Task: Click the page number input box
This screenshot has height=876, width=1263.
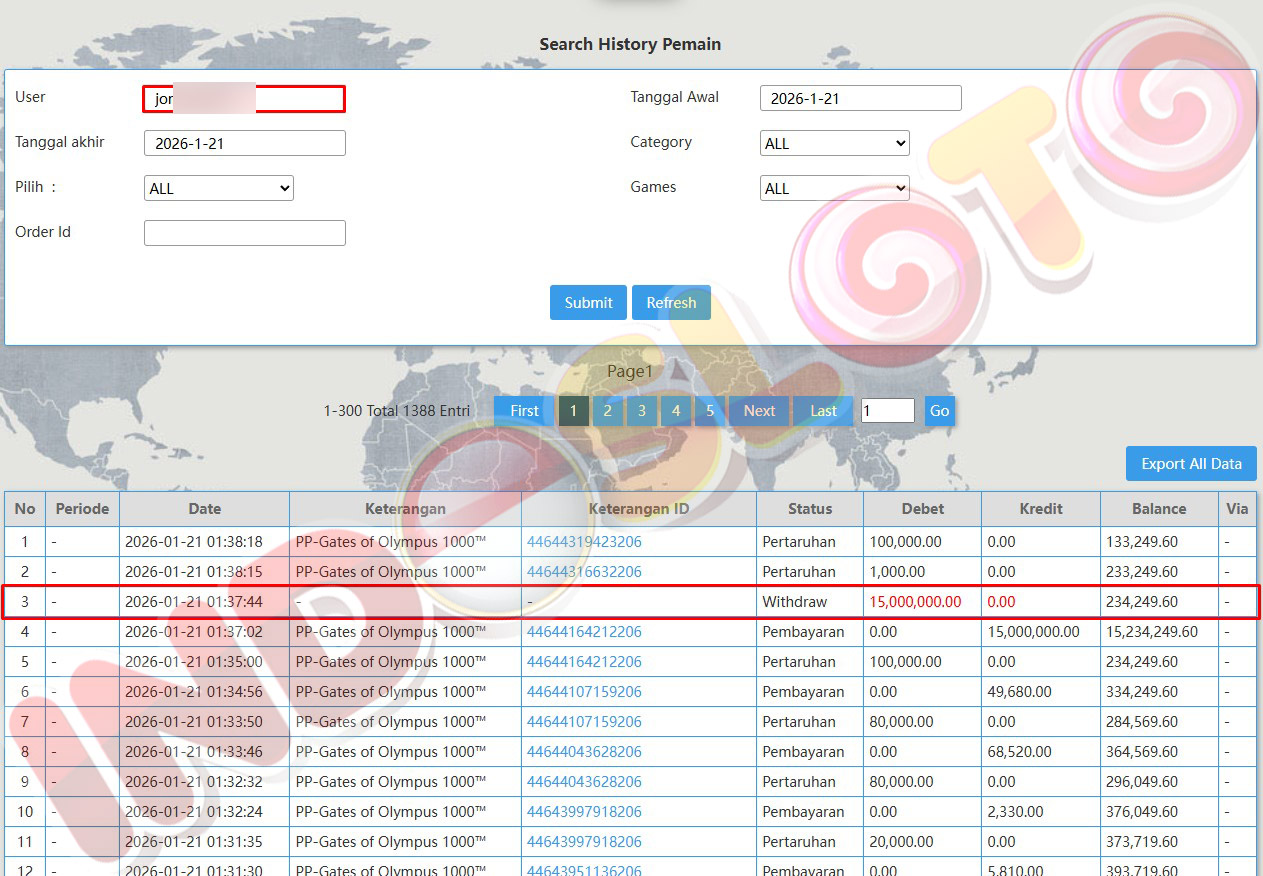Action: (887, 411)
